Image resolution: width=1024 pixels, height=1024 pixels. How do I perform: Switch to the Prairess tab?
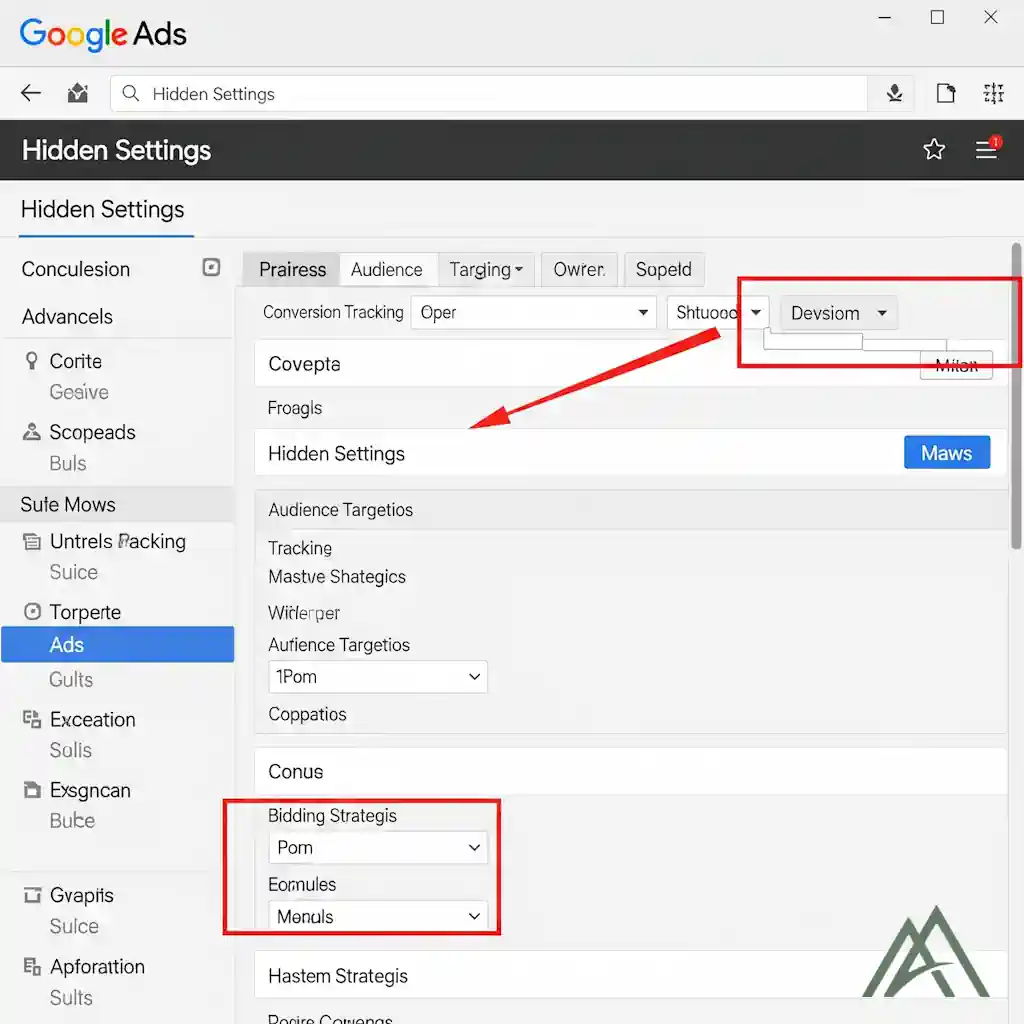click(292, 269)
